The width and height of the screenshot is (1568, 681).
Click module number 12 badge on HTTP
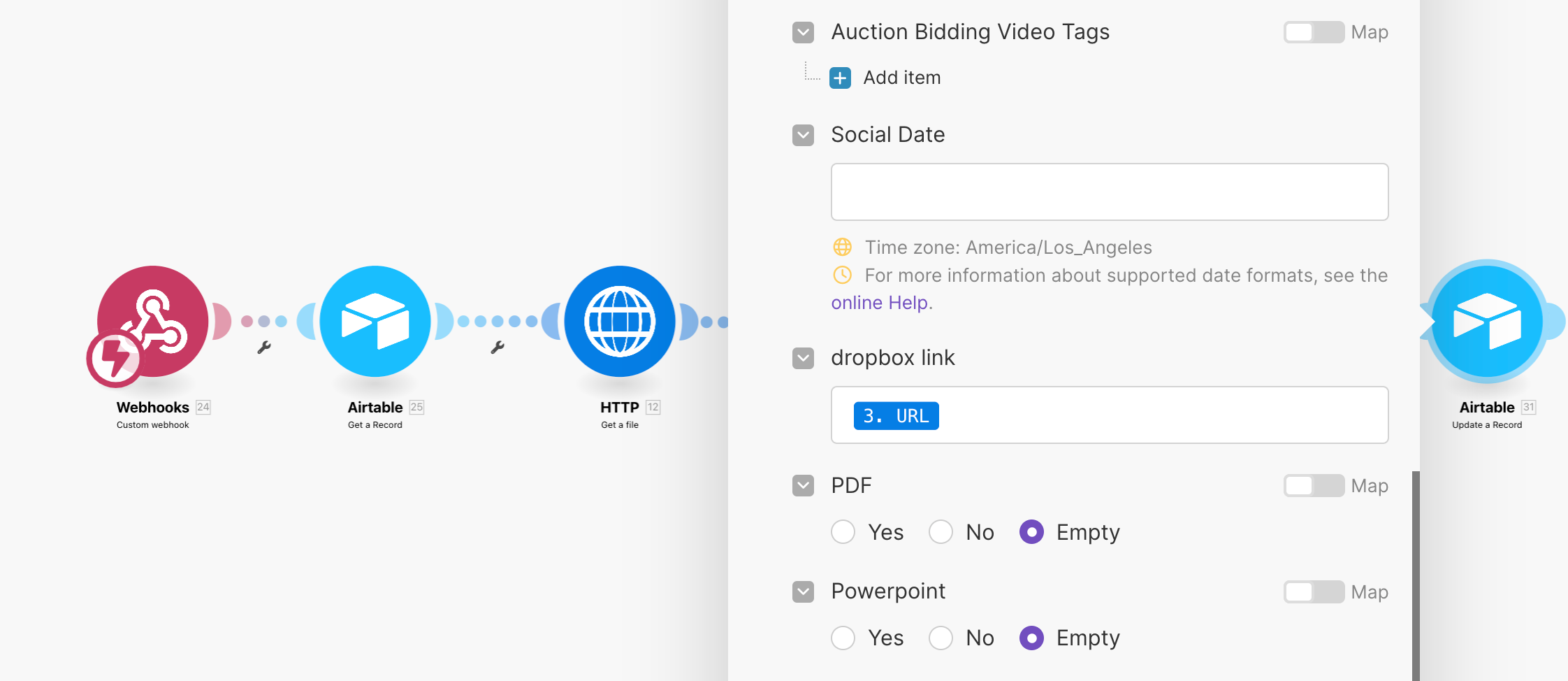(653, 407)
